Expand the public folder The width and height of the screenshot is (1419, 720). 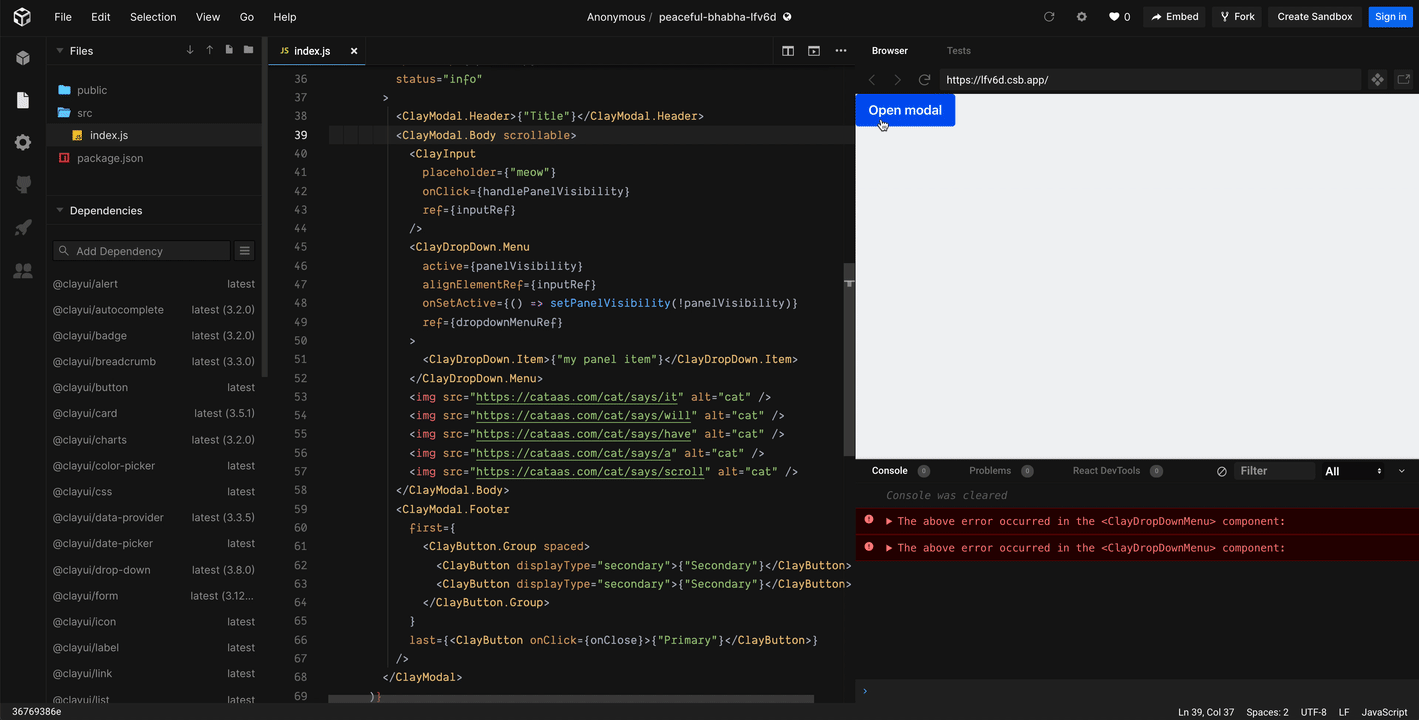(92, 90)
